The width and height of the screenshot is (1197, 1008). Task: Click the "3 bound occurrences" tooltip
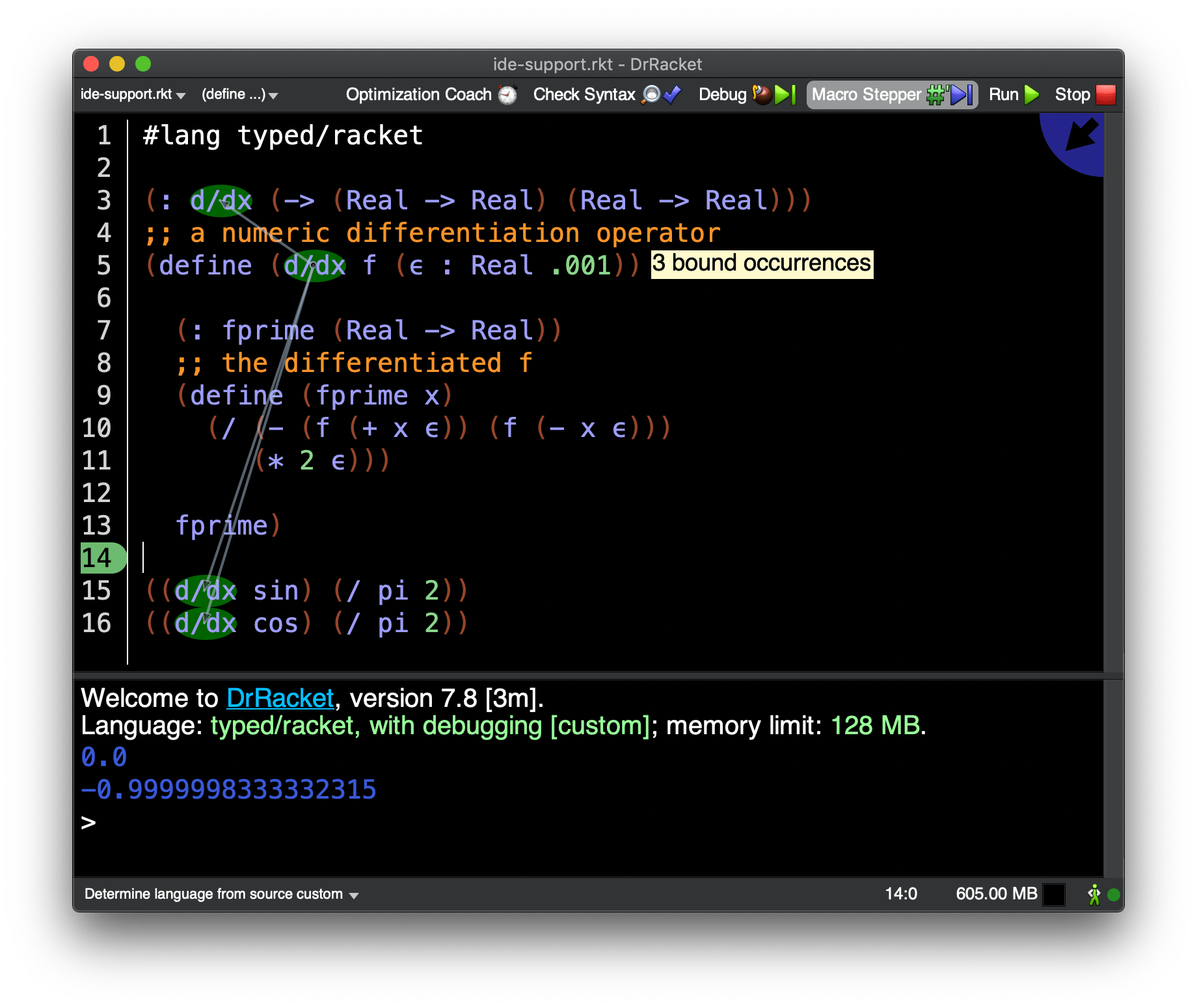click(762, 264)
